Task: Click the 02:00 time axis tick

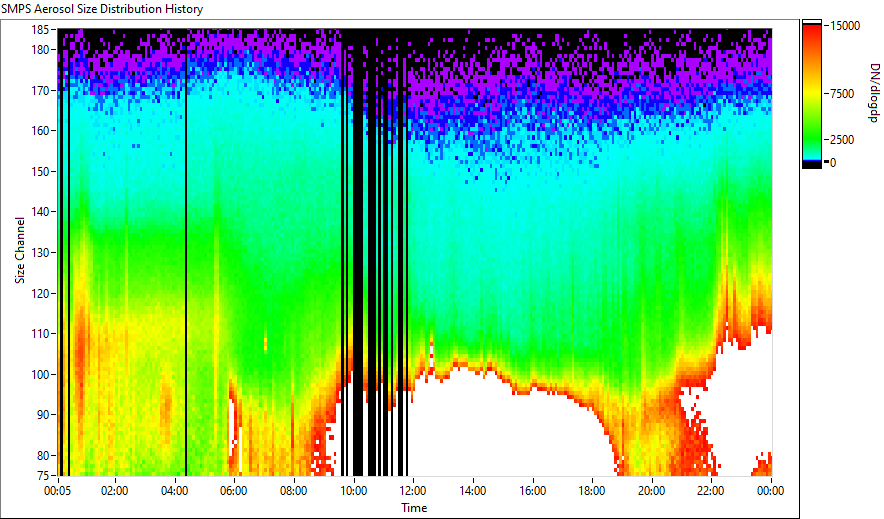Action: [114, 491]
